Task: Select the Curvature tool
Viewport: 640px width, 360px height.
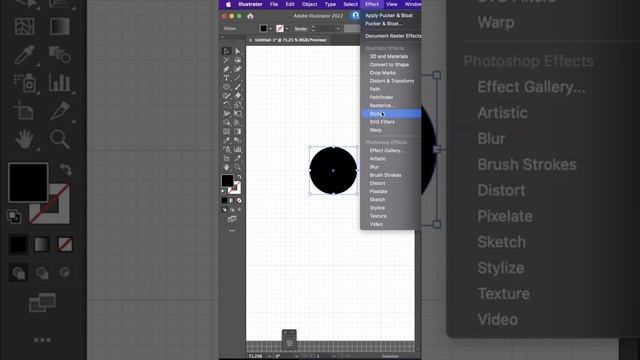Action: [x=238, y=69]
